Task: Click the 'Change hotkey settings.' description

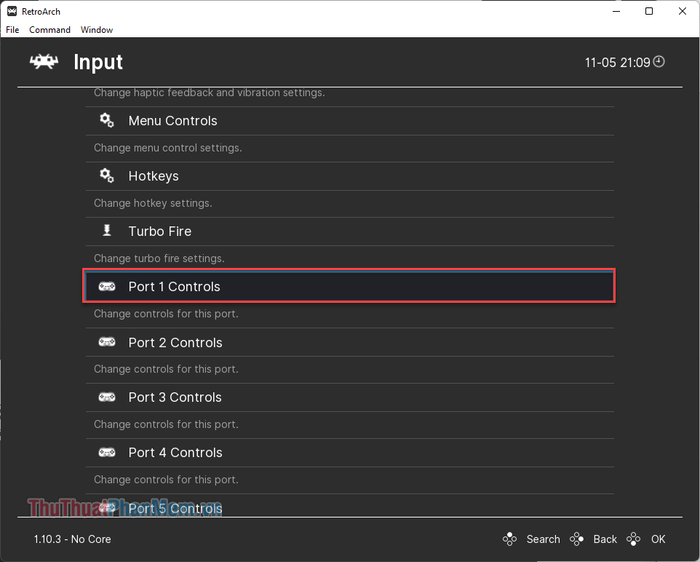Action: [153, 203]
